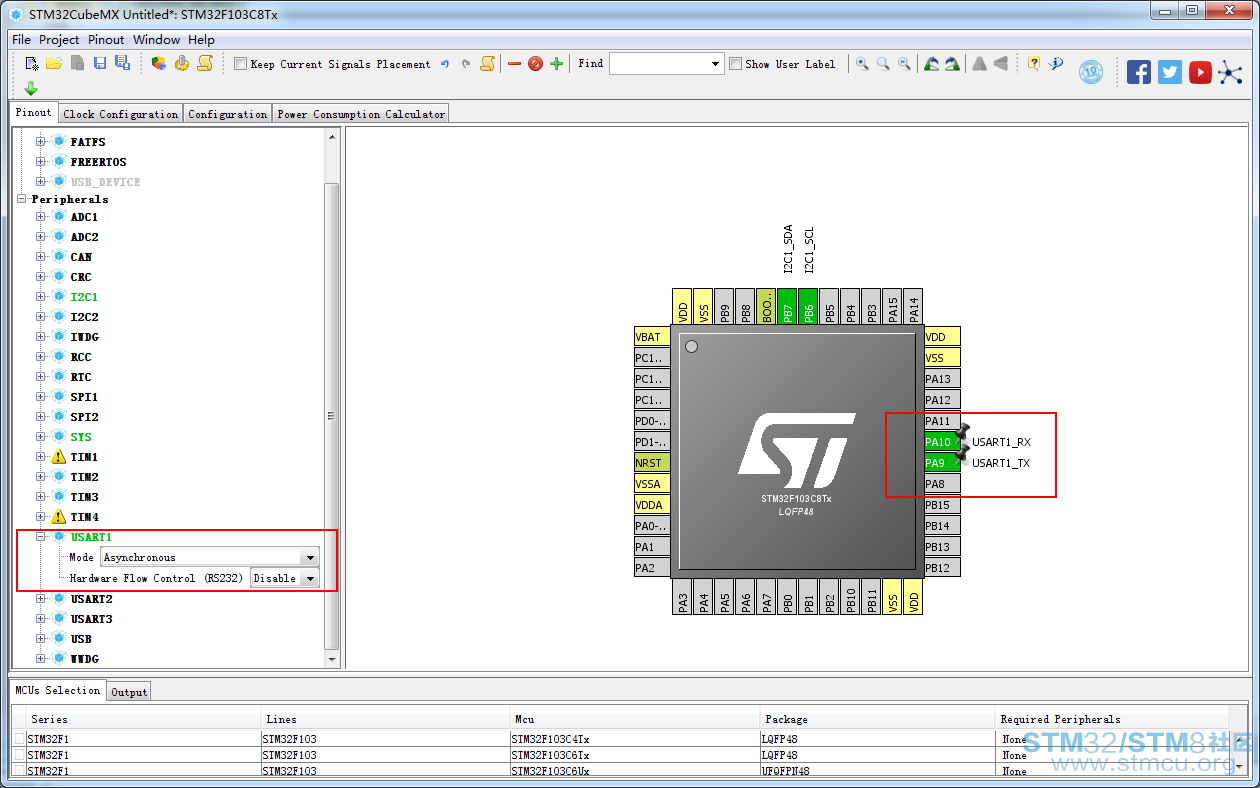The image size is (1260, 788).
Task: Create a new project via toolbar icon
Action: point(32,63)
